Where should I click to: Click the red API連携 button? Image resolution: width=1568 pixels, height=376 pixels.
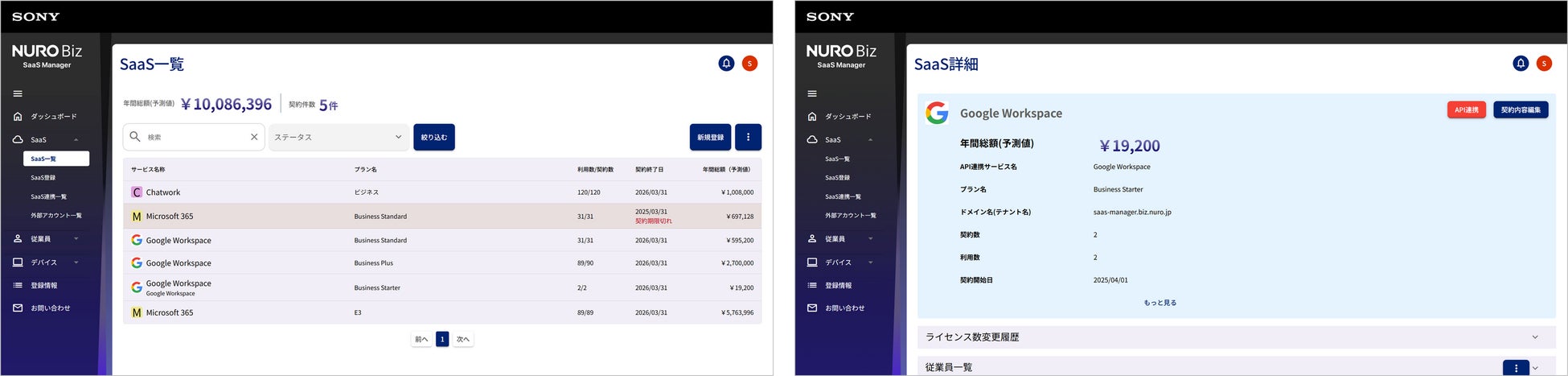1467,109
